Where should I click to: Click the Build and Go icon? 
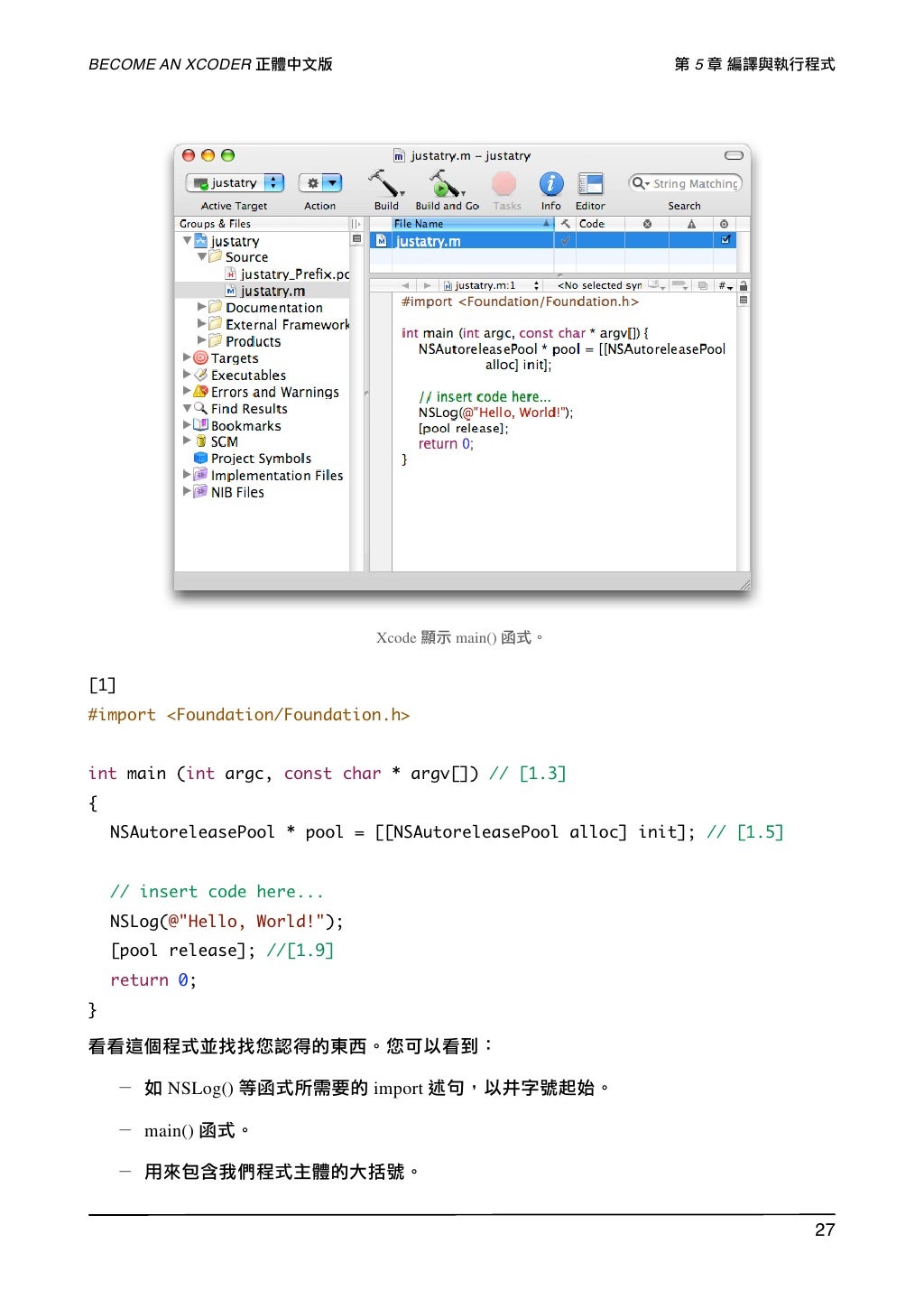click(446, 184)
